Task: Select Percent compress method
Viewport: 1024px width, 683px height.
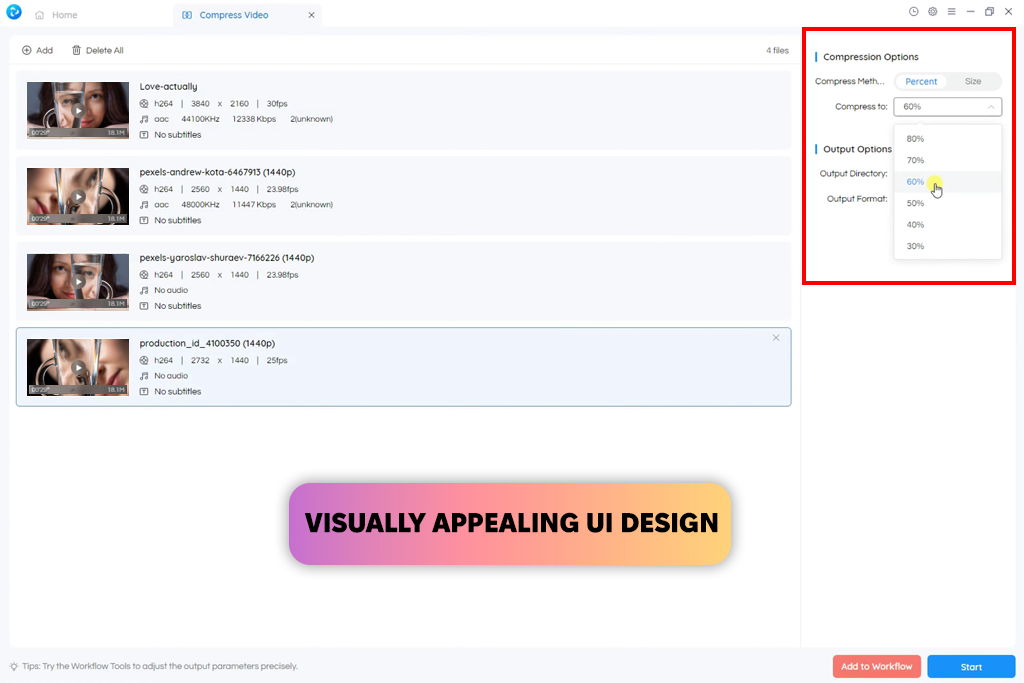Action: pyautogui.click(x=921, y=81)
